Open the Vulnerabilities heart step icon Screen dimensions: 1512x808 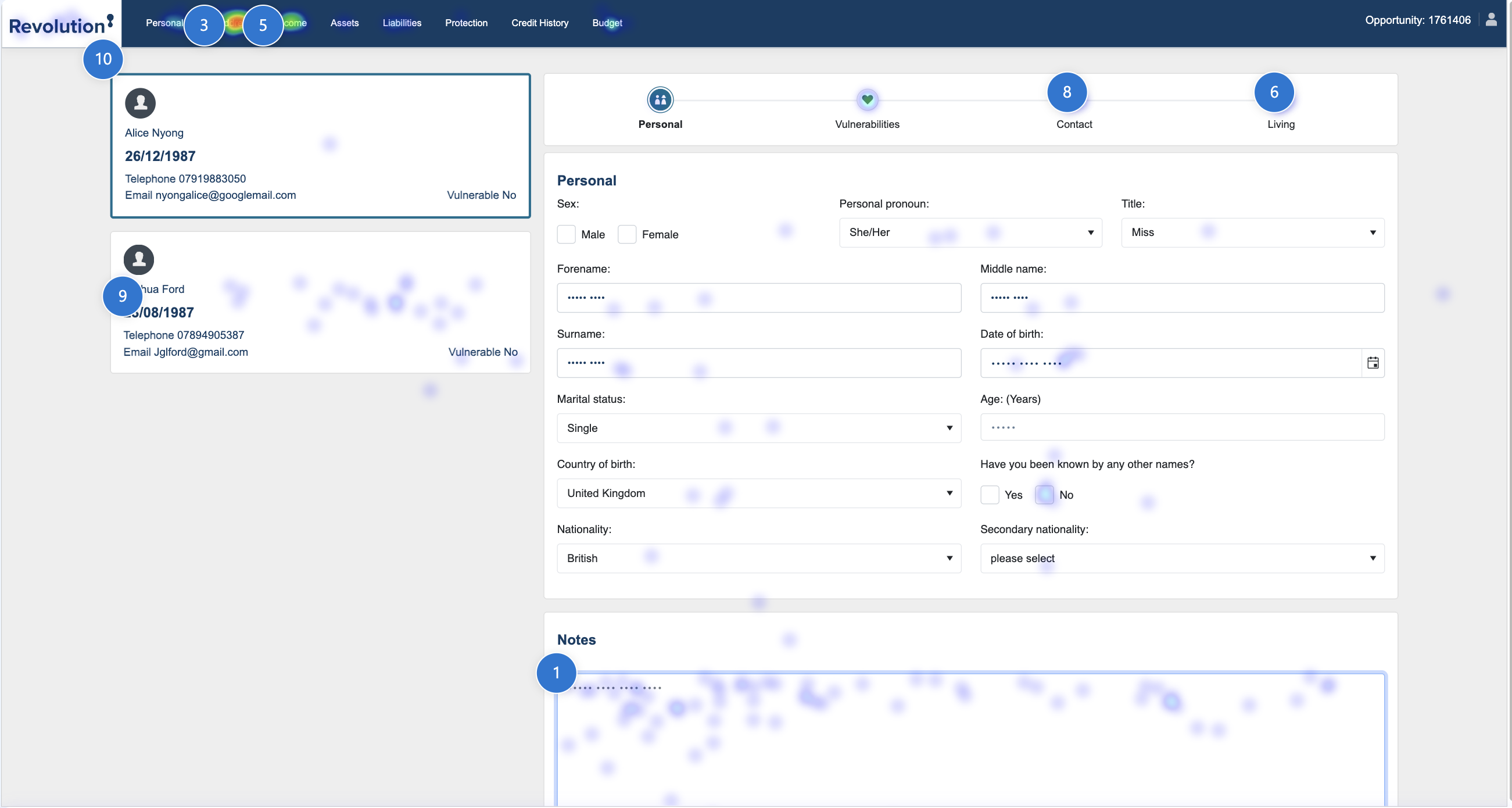(x=867, y=100)
